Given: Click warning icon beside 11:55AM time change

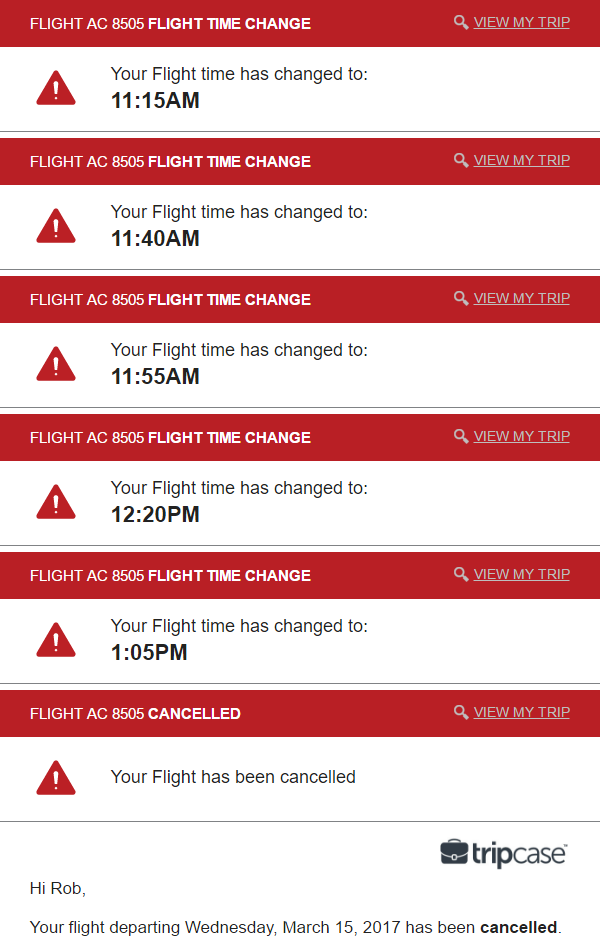Looking at the screenshot, I should coord(56,365).
